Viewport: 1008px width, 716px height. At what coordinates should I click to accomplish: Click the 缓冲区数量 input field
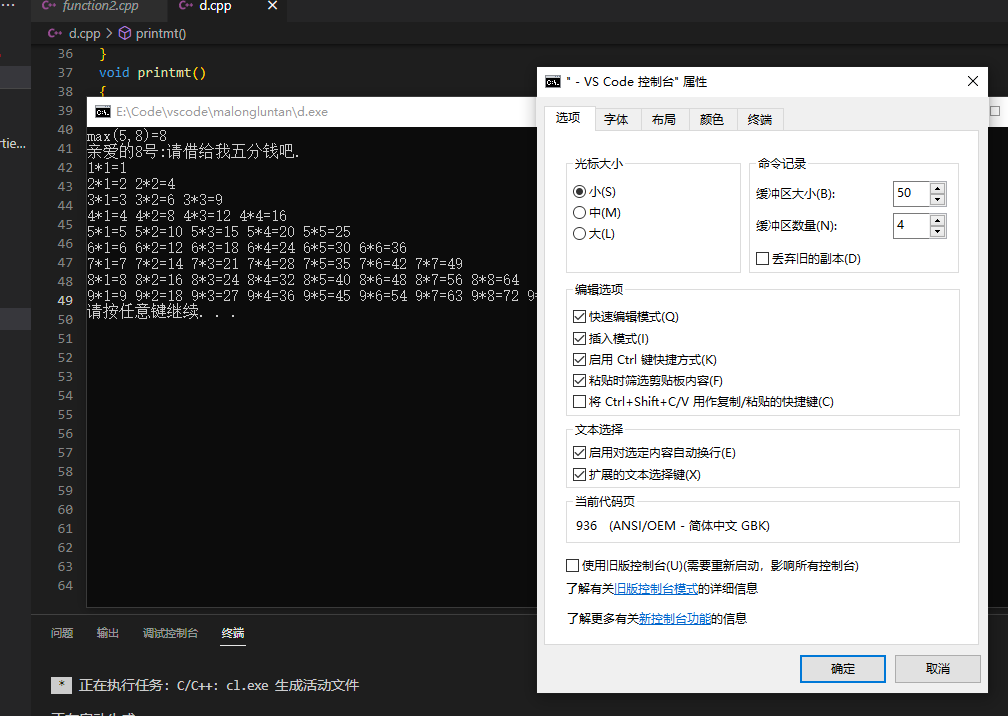(912, 226)
